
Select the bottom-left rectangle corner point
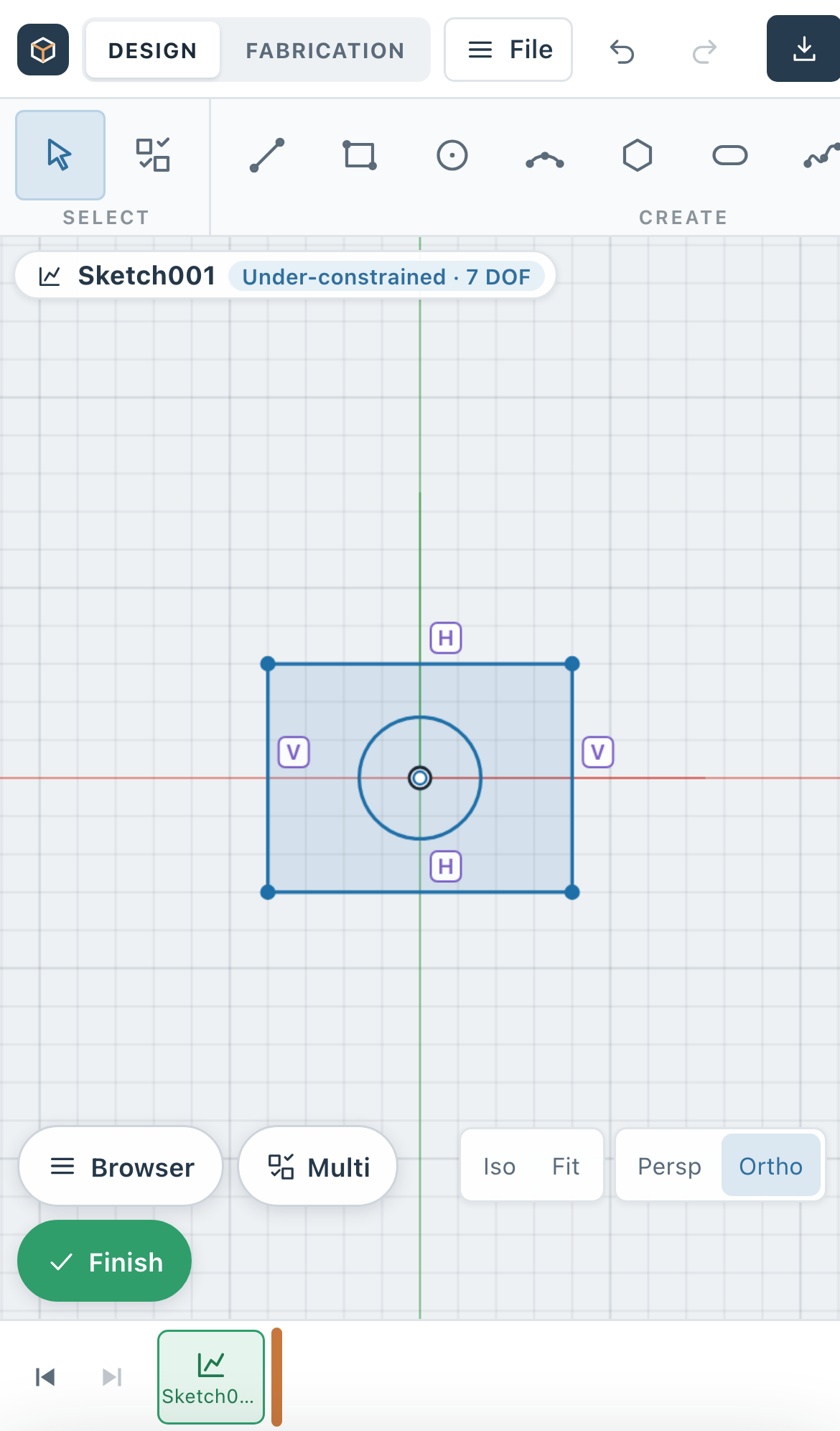coord(268,892)
